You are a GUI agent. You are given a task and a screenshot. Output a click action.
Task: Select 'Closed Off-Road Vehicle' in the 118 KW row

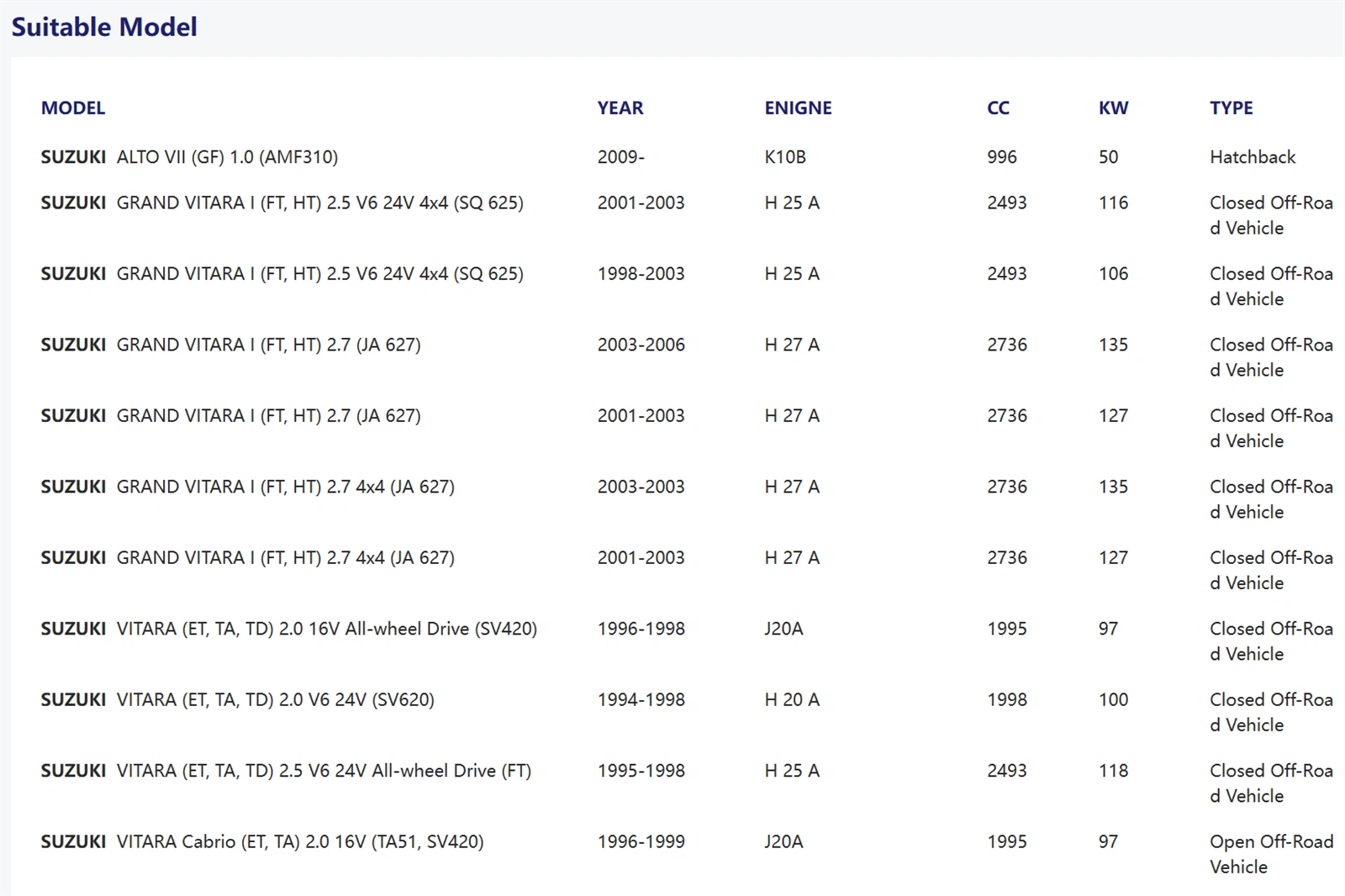point(1271,783)
